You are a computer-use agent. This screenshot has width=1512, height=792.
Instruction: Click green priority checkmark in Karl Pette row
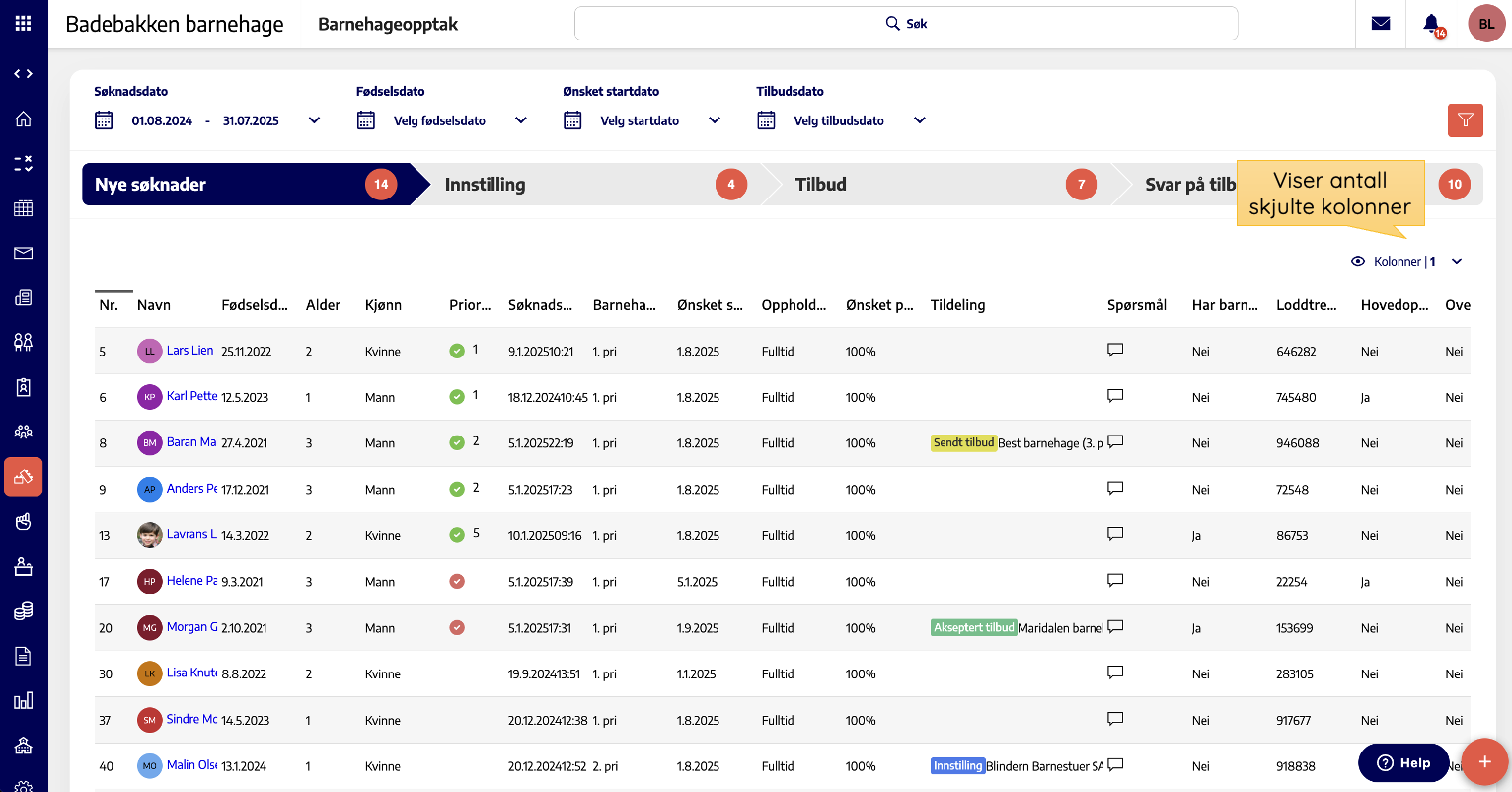click(457, 397)
